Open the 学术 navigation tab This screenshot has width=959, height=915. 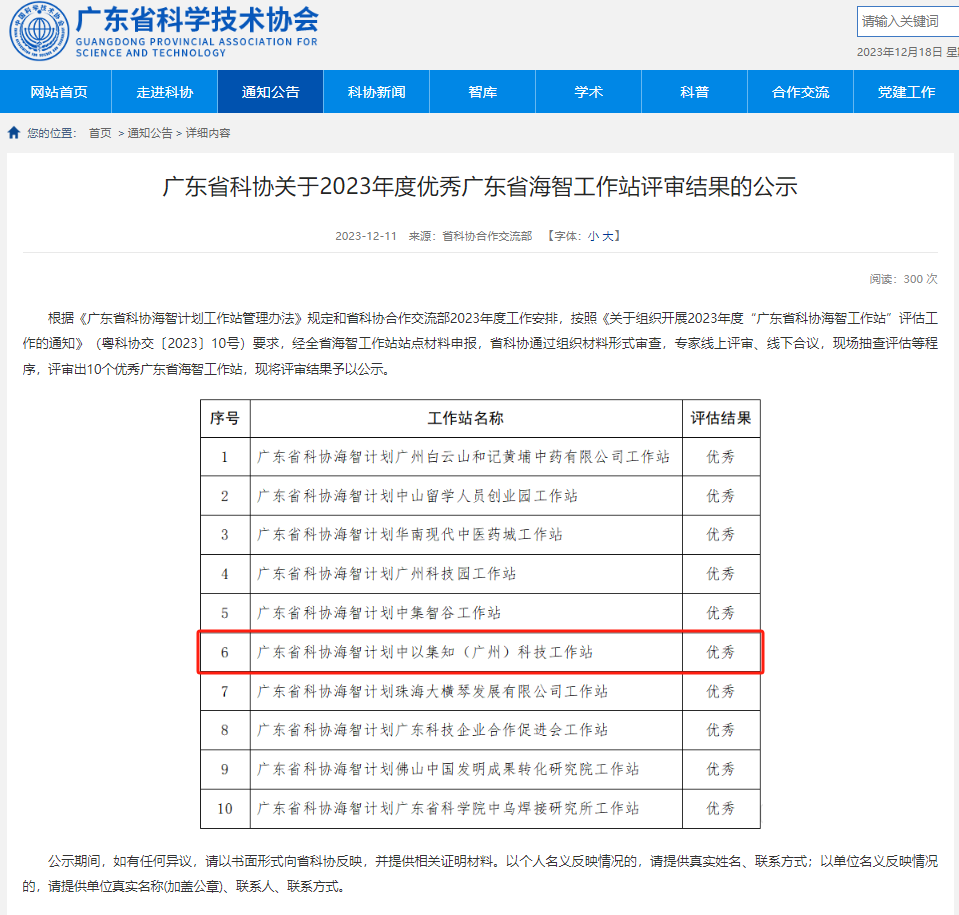point(588,92)
